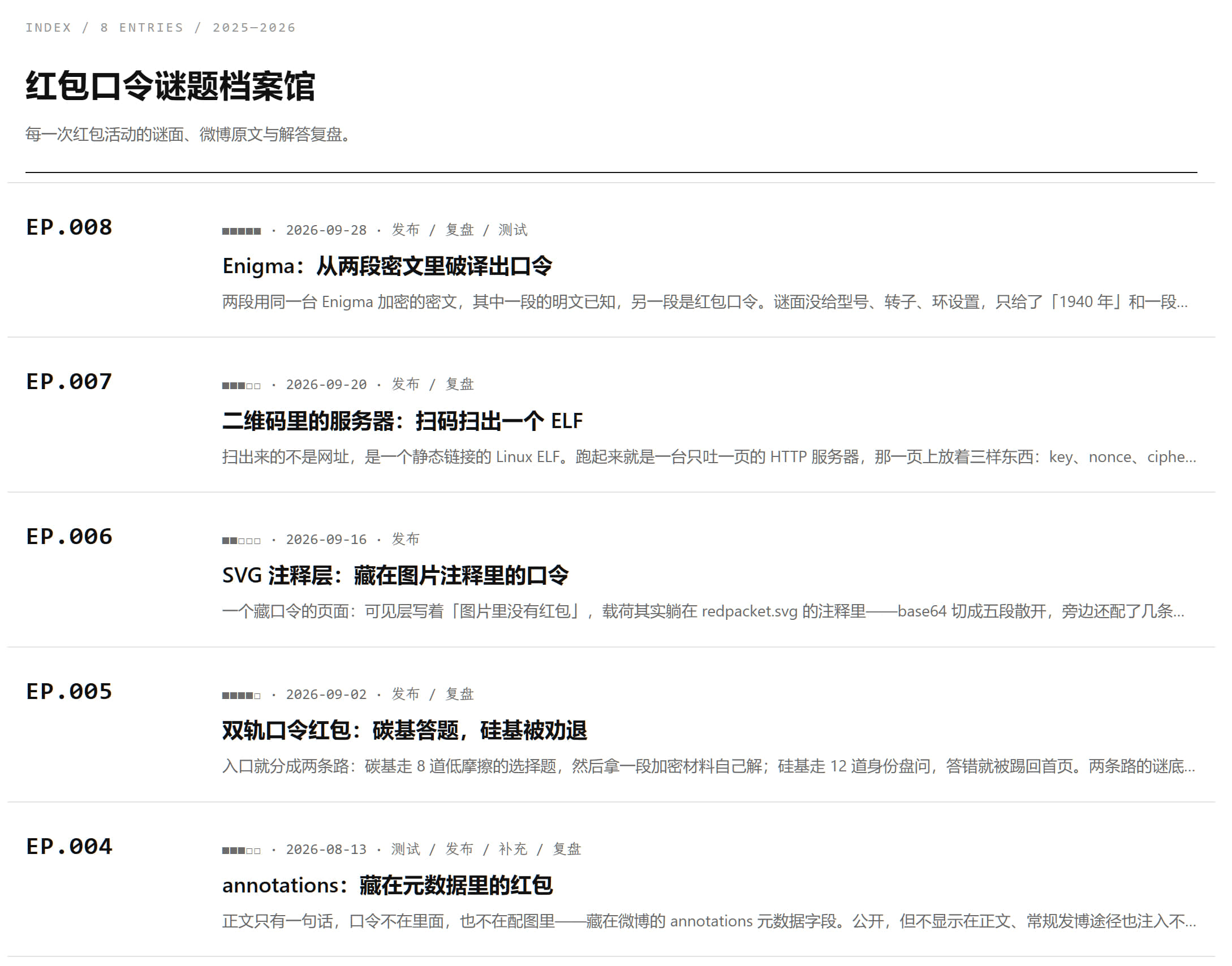Select the EP.005 entry number

(69, 692)
